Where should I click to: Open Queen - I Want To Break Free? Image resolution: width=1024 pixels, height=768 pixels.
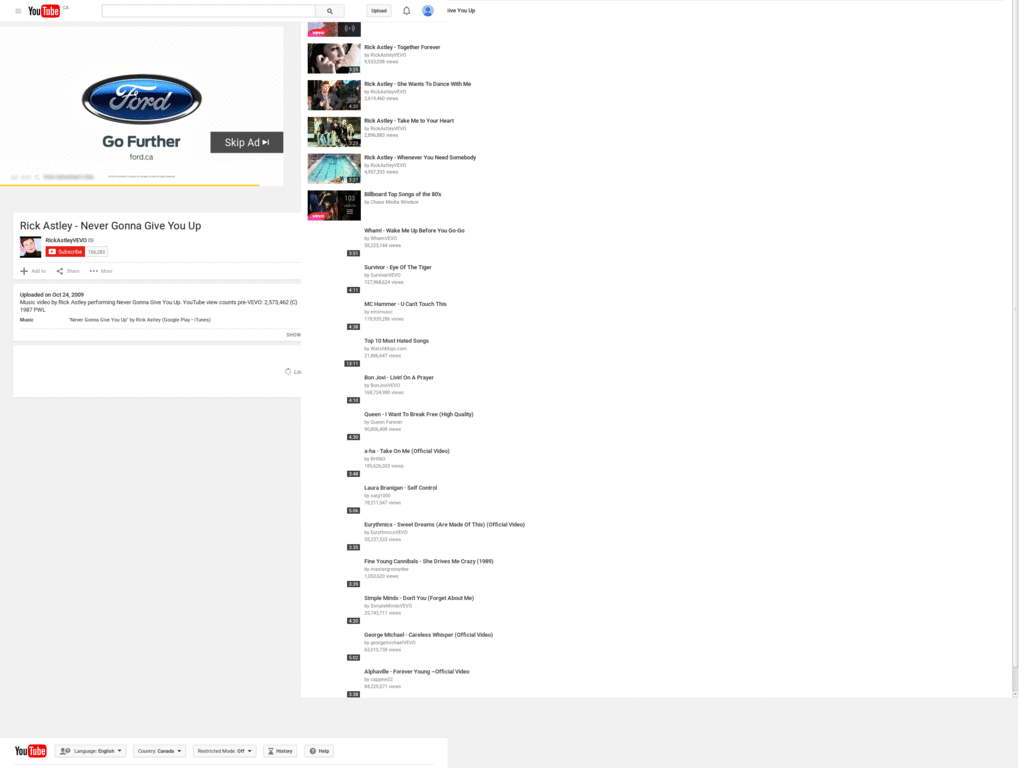419,415
